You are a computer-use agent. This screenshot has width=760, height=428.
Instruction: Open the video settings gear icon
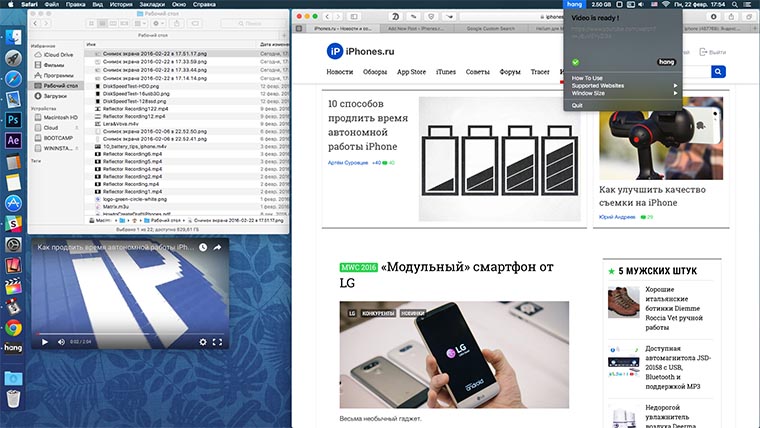point(203,342)
